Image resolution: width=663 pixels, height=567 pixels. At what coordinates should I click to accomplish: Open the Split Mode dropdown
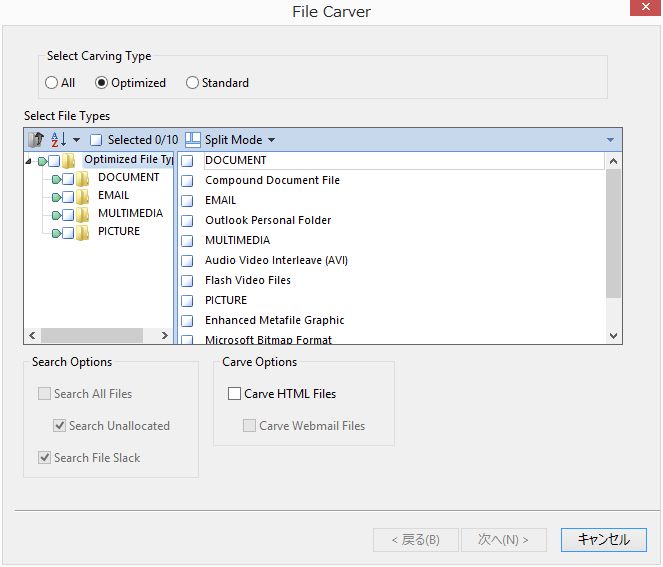(271, 140)
